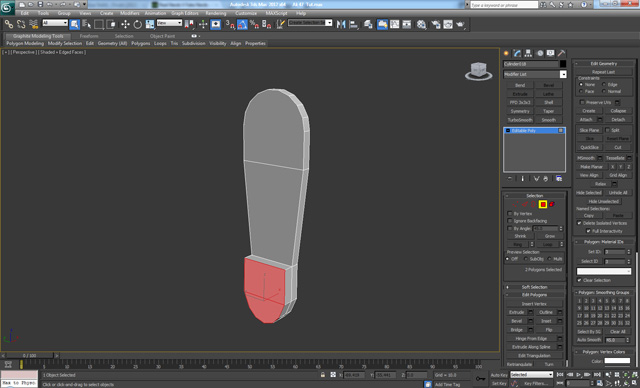Open the reference coordinate View dropdown
The height and width of the screenshot is (388, 640).
pos(169,23)
